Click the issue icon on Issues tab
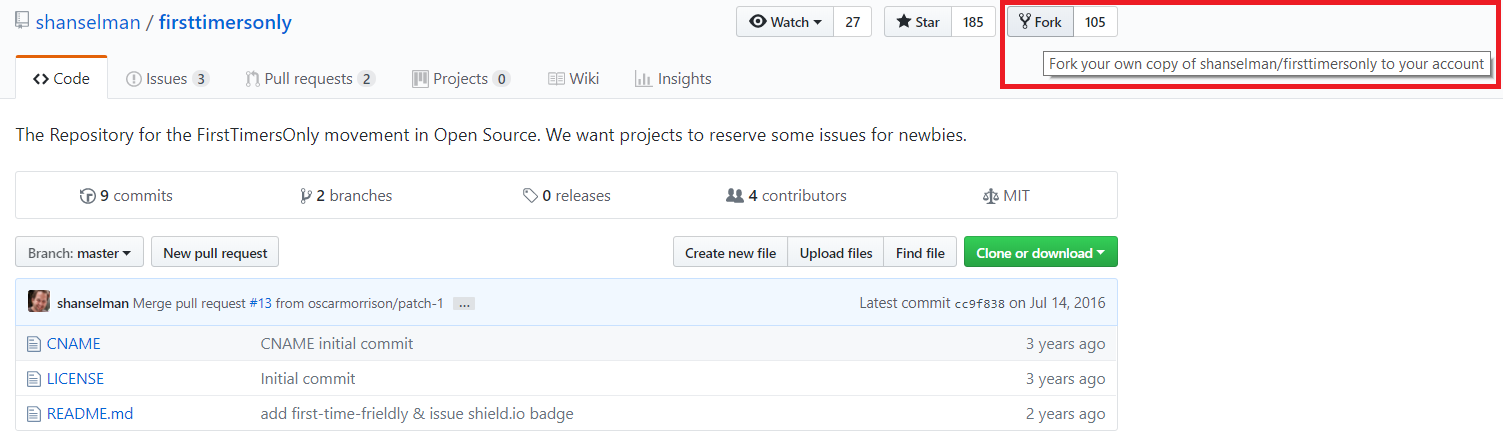This screenshot has height=436, width=1503. coord(134,79)
